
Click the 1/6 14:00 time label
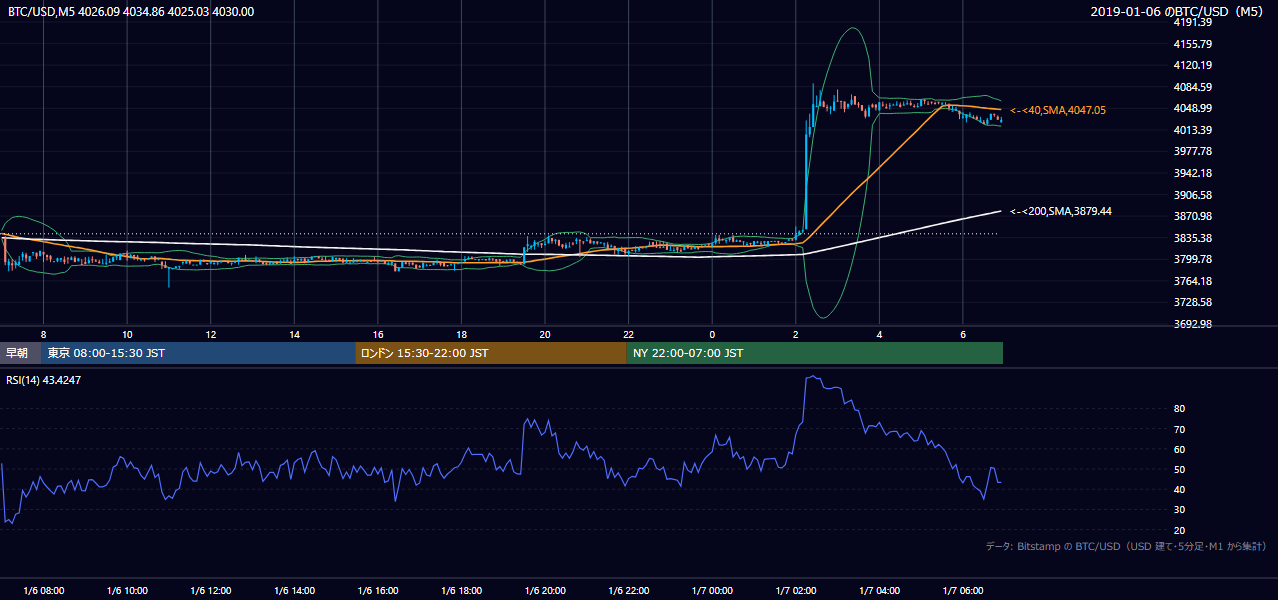click(294, 591)
